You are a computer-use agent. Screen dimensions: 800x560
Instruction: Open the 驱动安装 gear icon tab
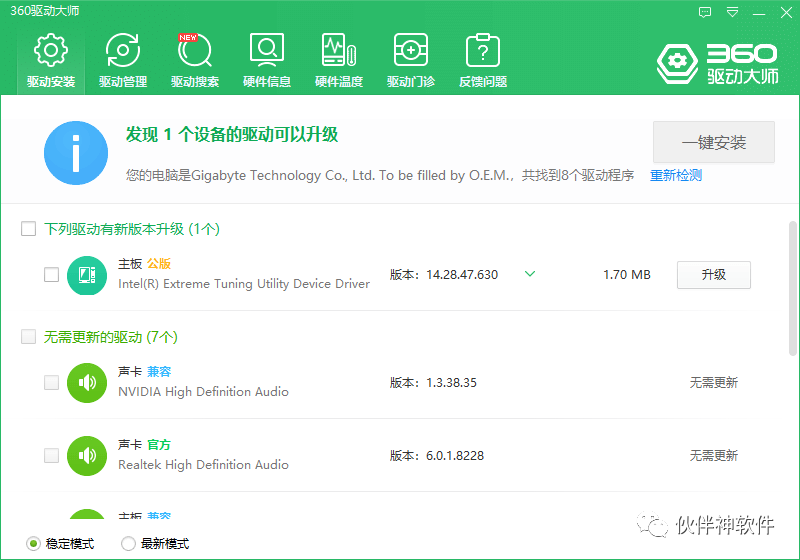51,61
